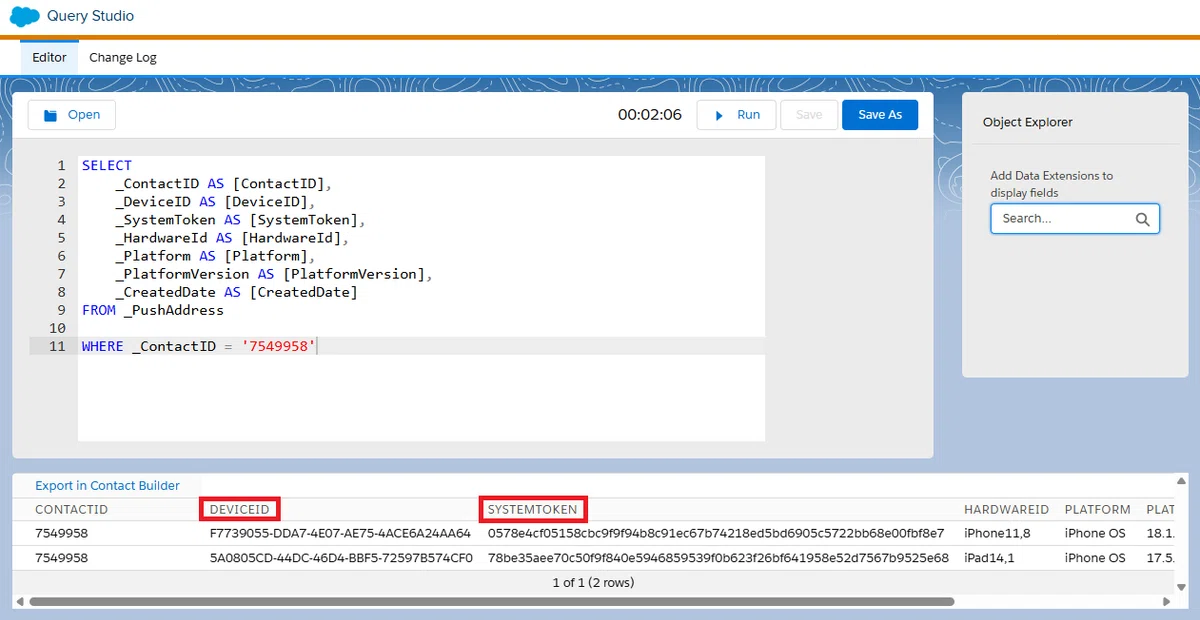
Task: Click the PLATFORM column header
Action: coord(1097,509)
